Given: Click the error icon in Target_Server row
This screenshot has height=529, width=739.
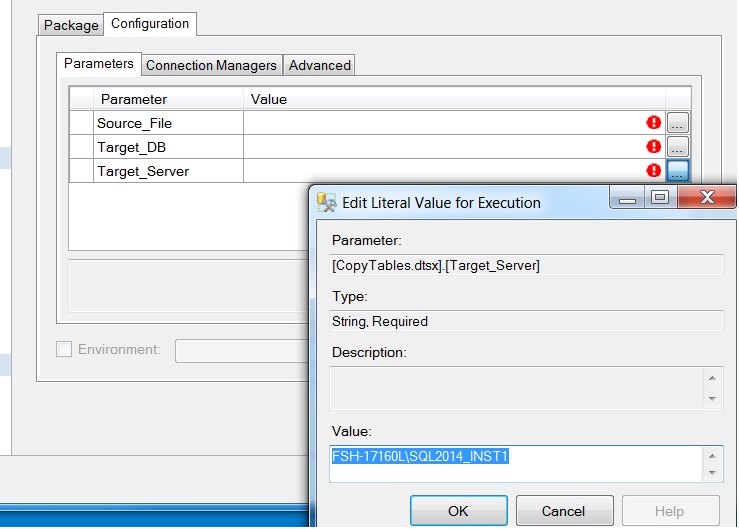Looking at the screenshot, I should point(654,171).
